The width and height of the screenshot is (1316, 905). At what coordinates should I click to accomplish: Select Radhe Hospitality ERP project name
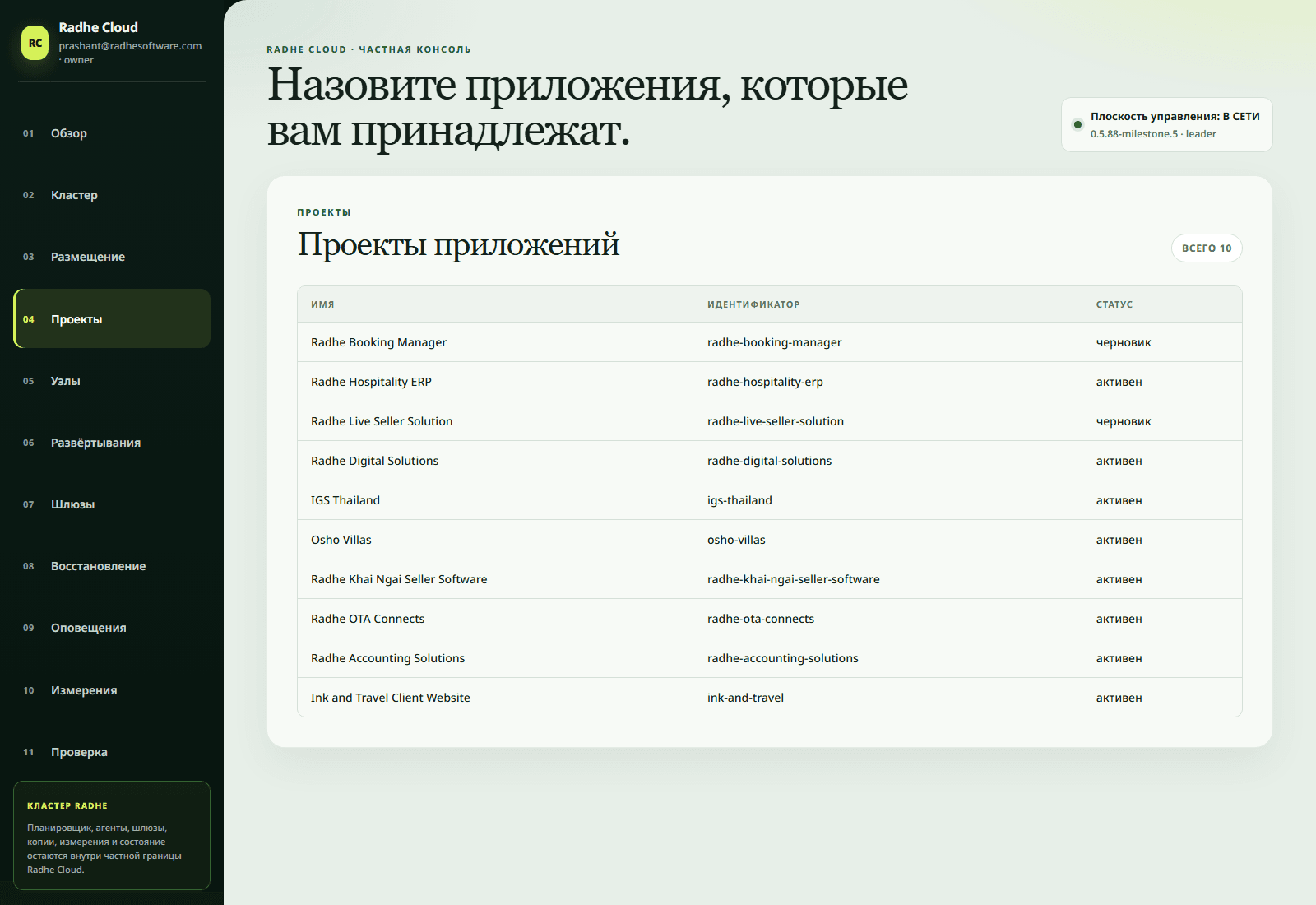coord(371,382)
